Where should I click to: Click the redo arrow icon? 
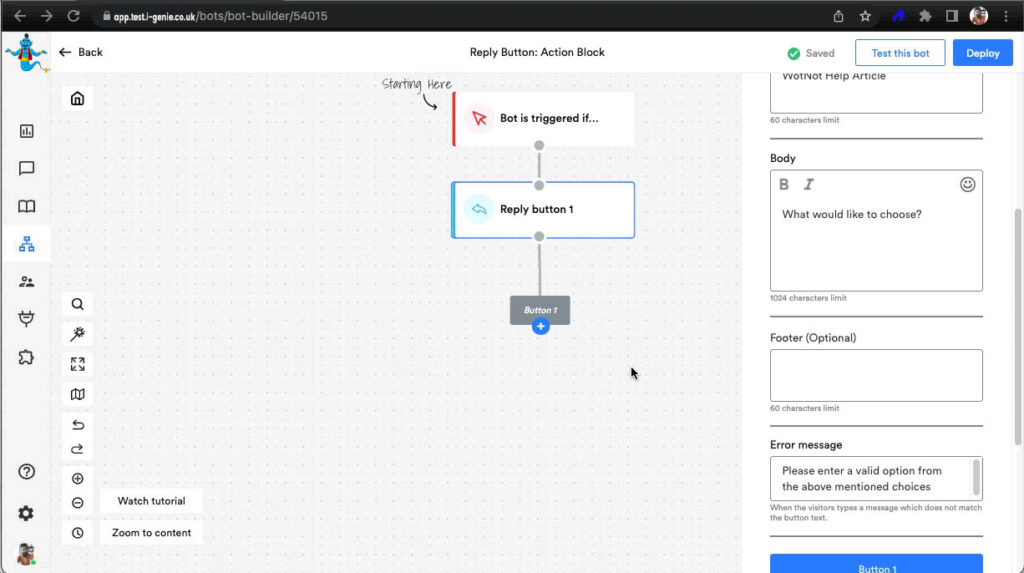(77, 449)
